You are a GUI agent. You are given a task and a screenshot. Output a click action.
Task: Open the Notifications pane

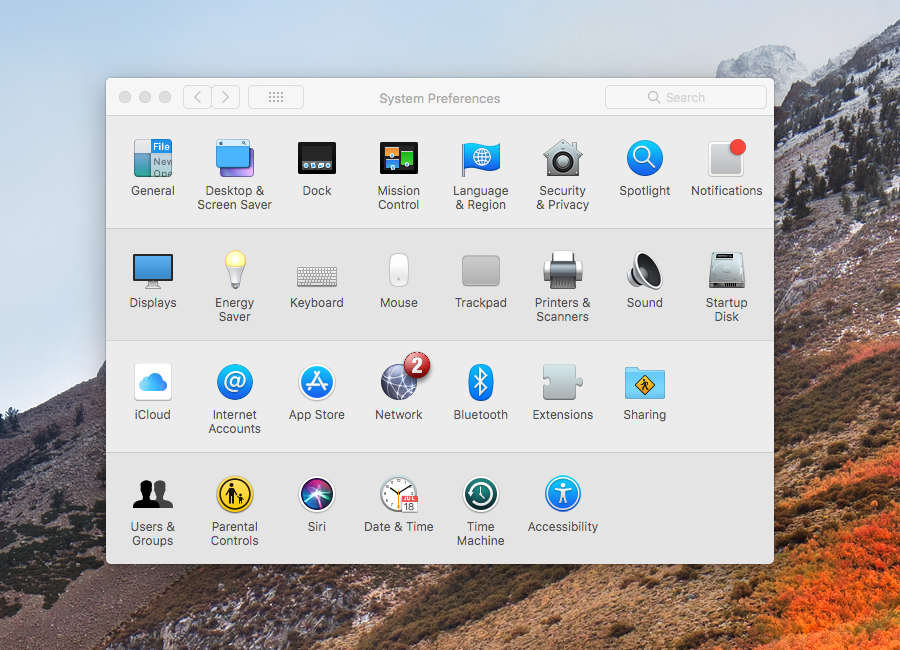click(x=727, y=158)
